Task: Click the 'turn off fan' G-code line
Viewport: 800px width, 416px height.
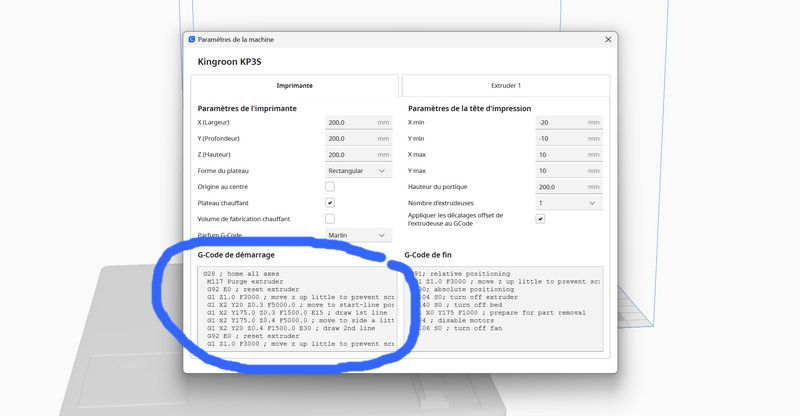Action: tap(458, 328)
